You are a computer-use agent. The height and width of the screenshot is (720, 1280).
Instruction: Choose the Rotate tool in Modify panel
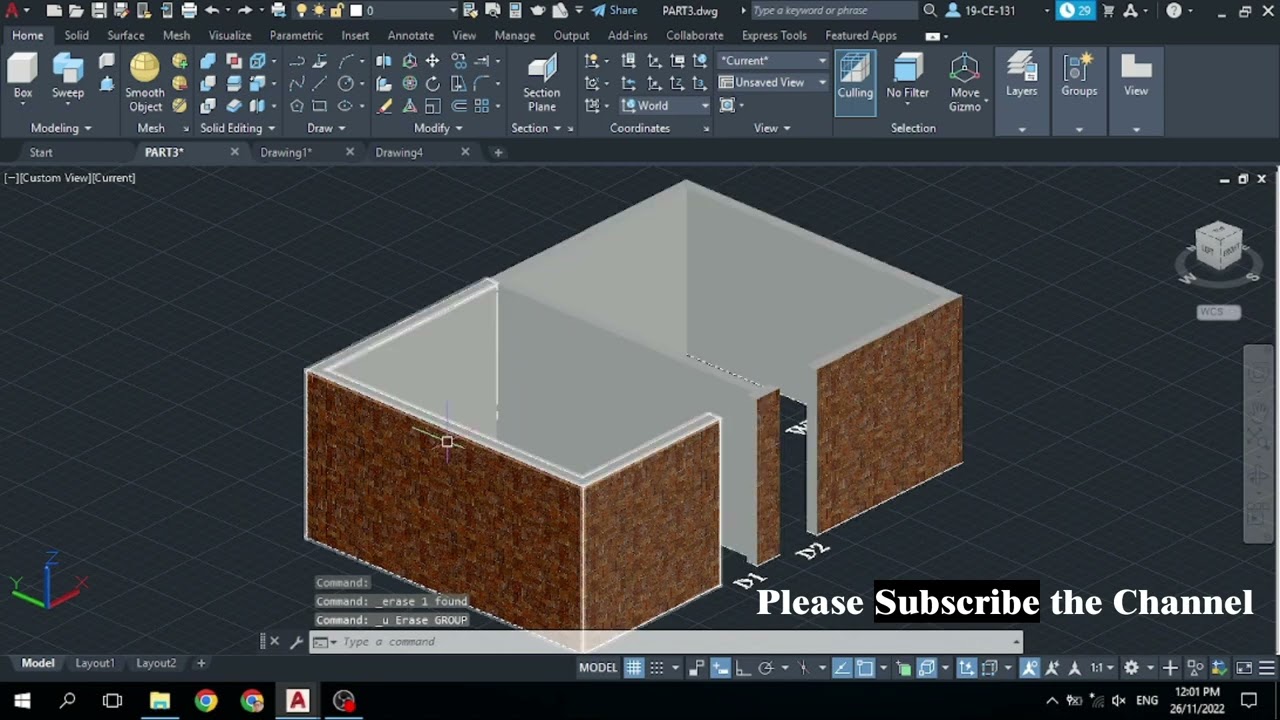coord(432,84)
